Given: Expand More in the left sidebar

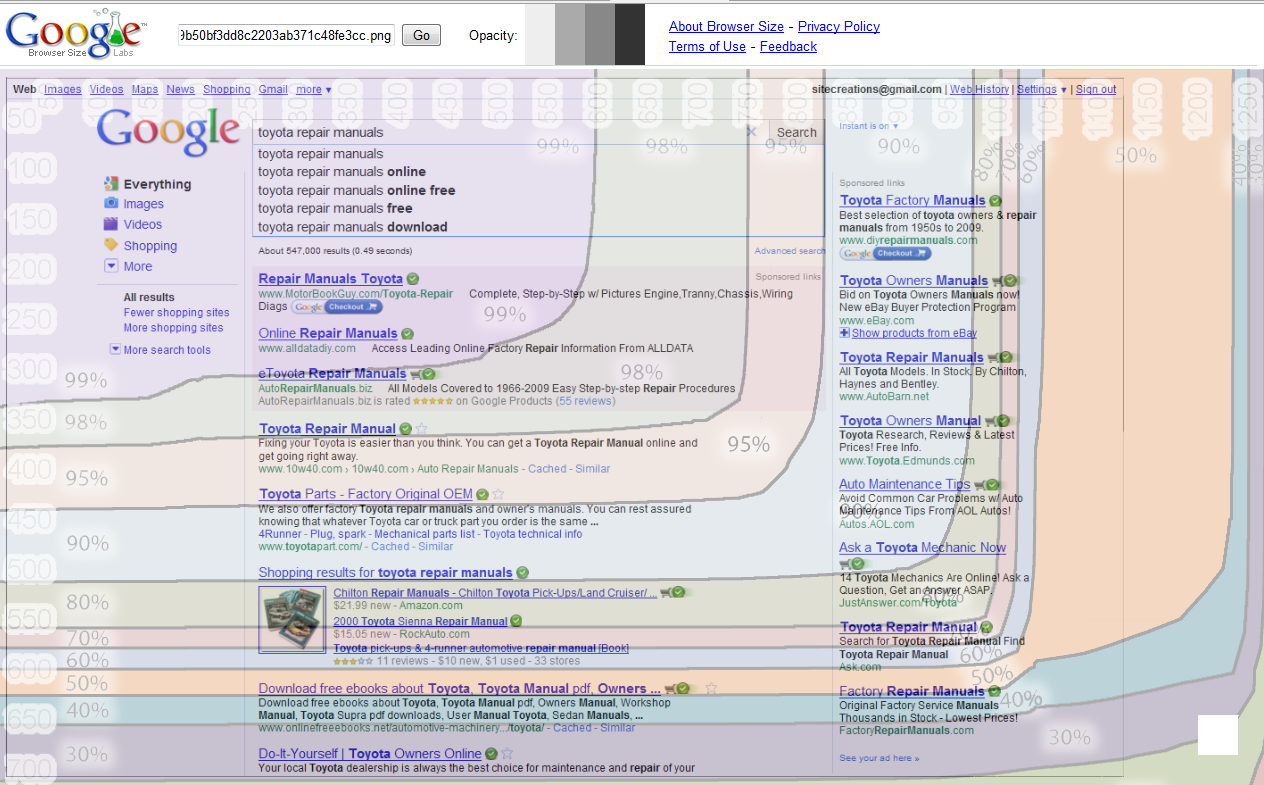Looking at the screenshot, I should point(128,266).
